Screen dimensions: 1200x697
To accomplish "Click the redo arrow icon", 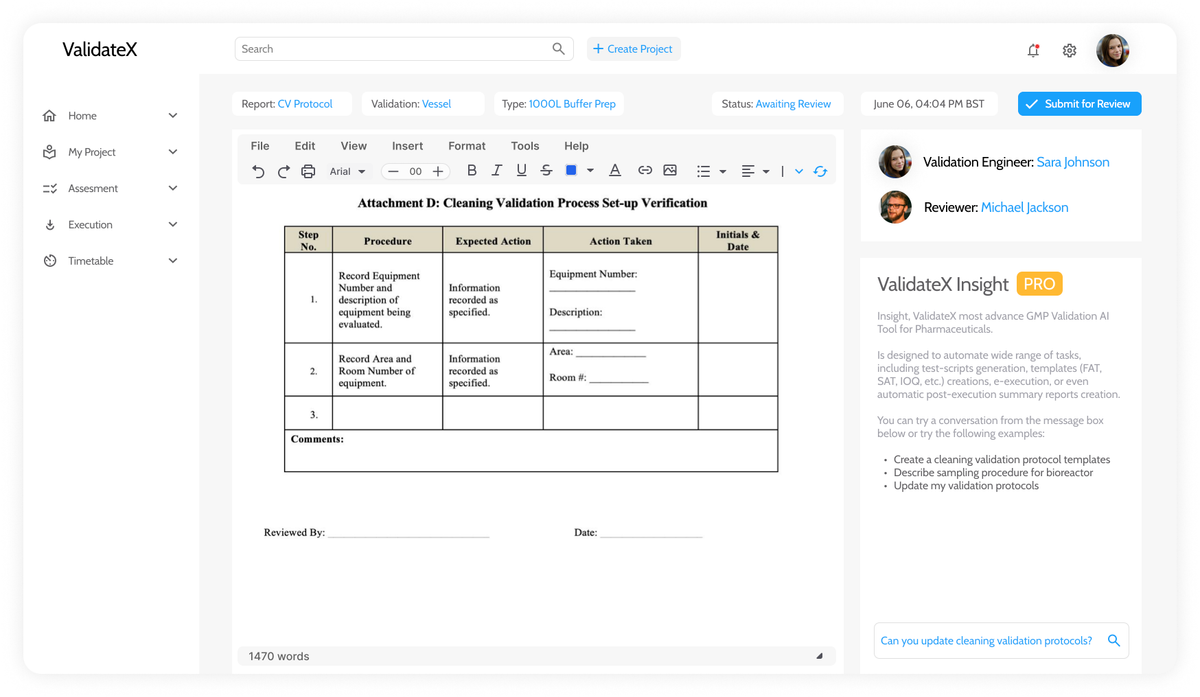I will click(283, 172).
